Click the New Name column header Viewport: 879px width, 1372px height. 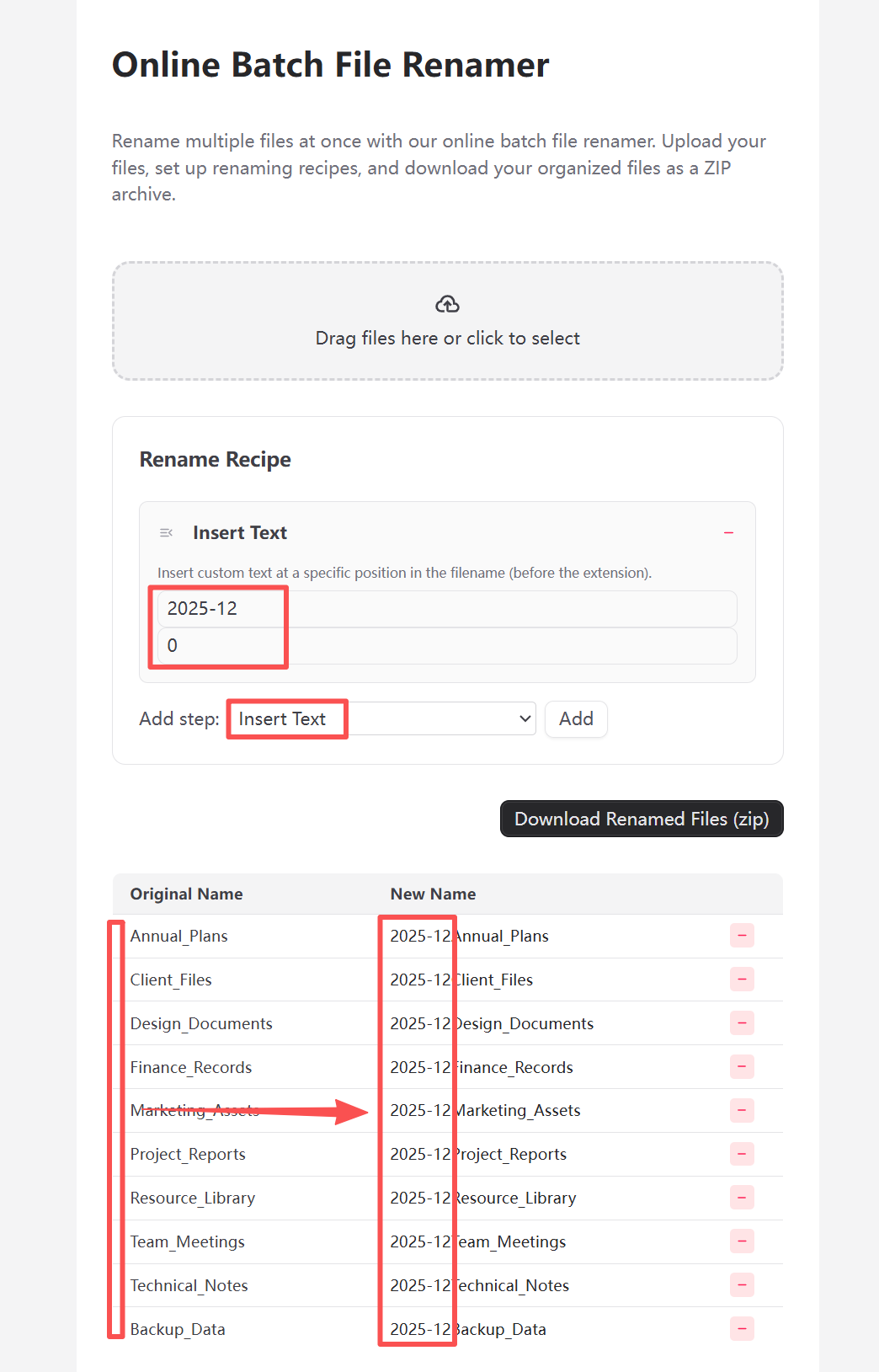click(x=433, y=894)
